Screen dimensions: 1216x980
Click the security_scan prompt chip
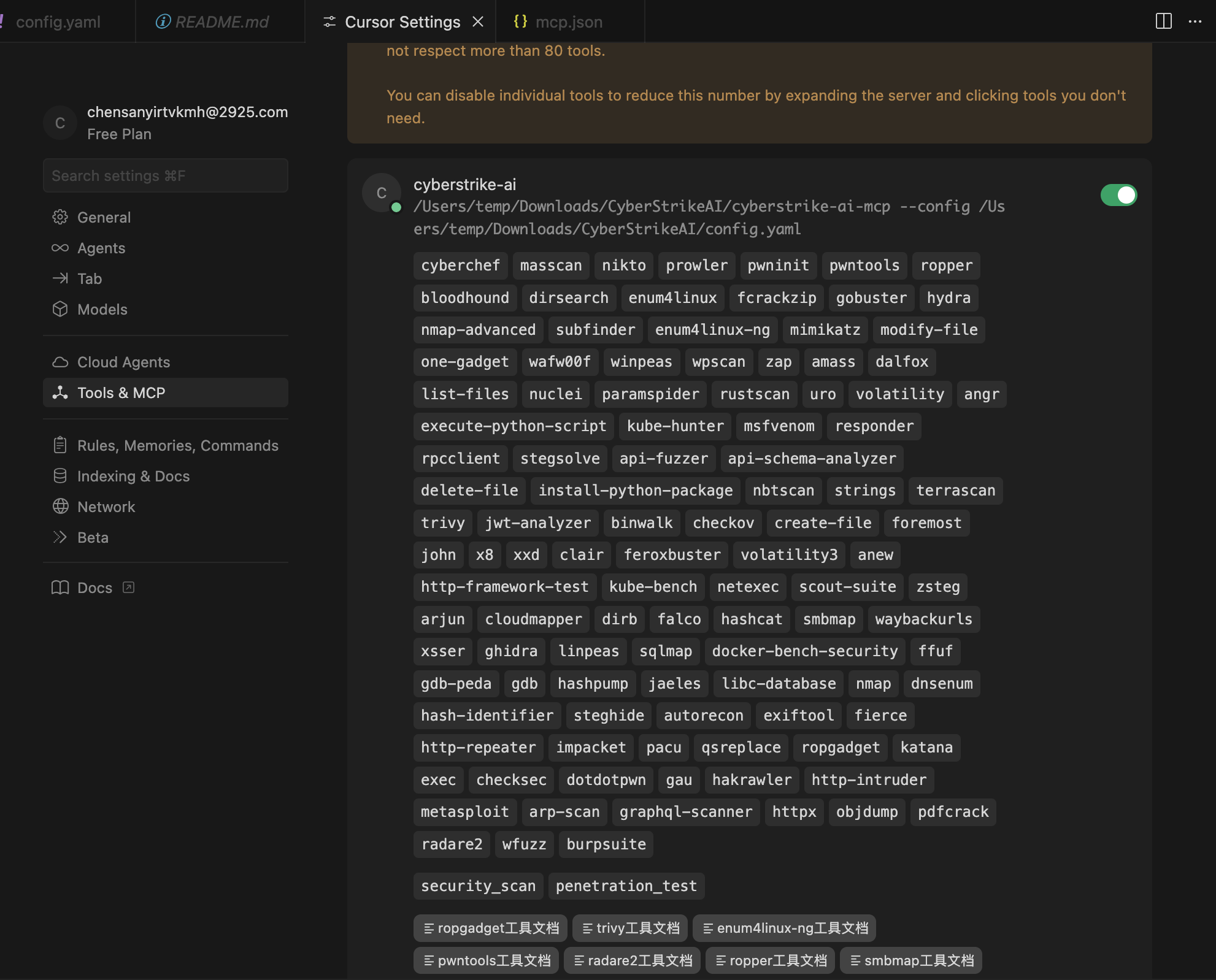[478, 886]
